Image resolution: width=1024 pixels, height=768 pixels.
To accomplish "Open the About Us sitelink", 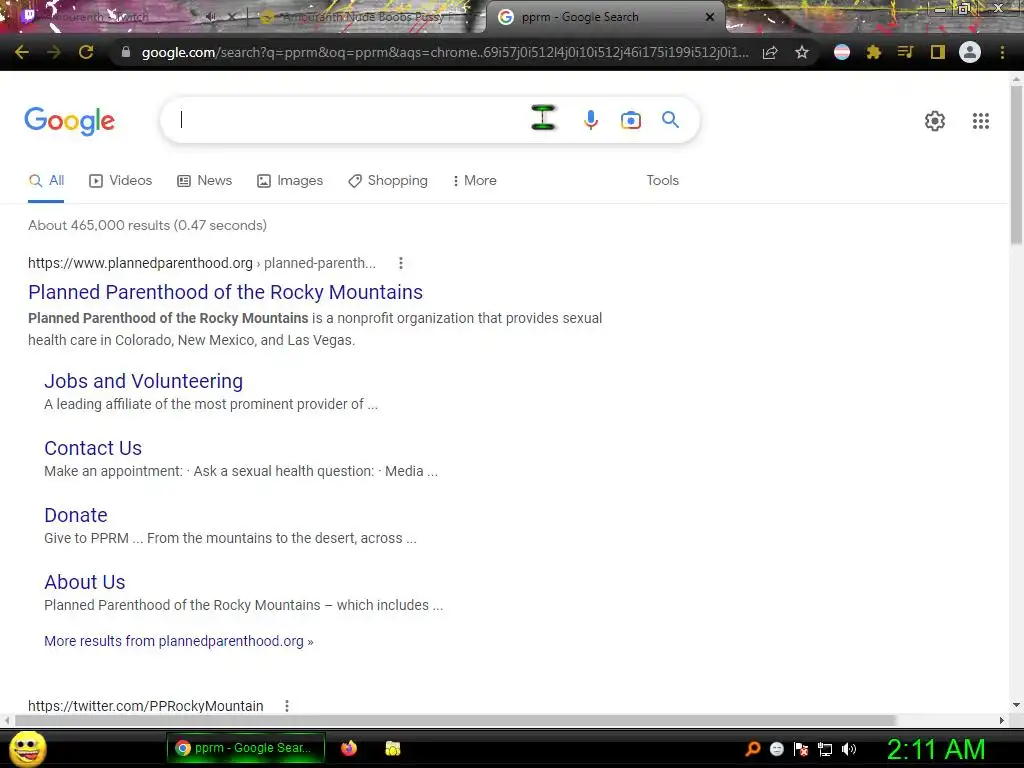I will 85,583.
